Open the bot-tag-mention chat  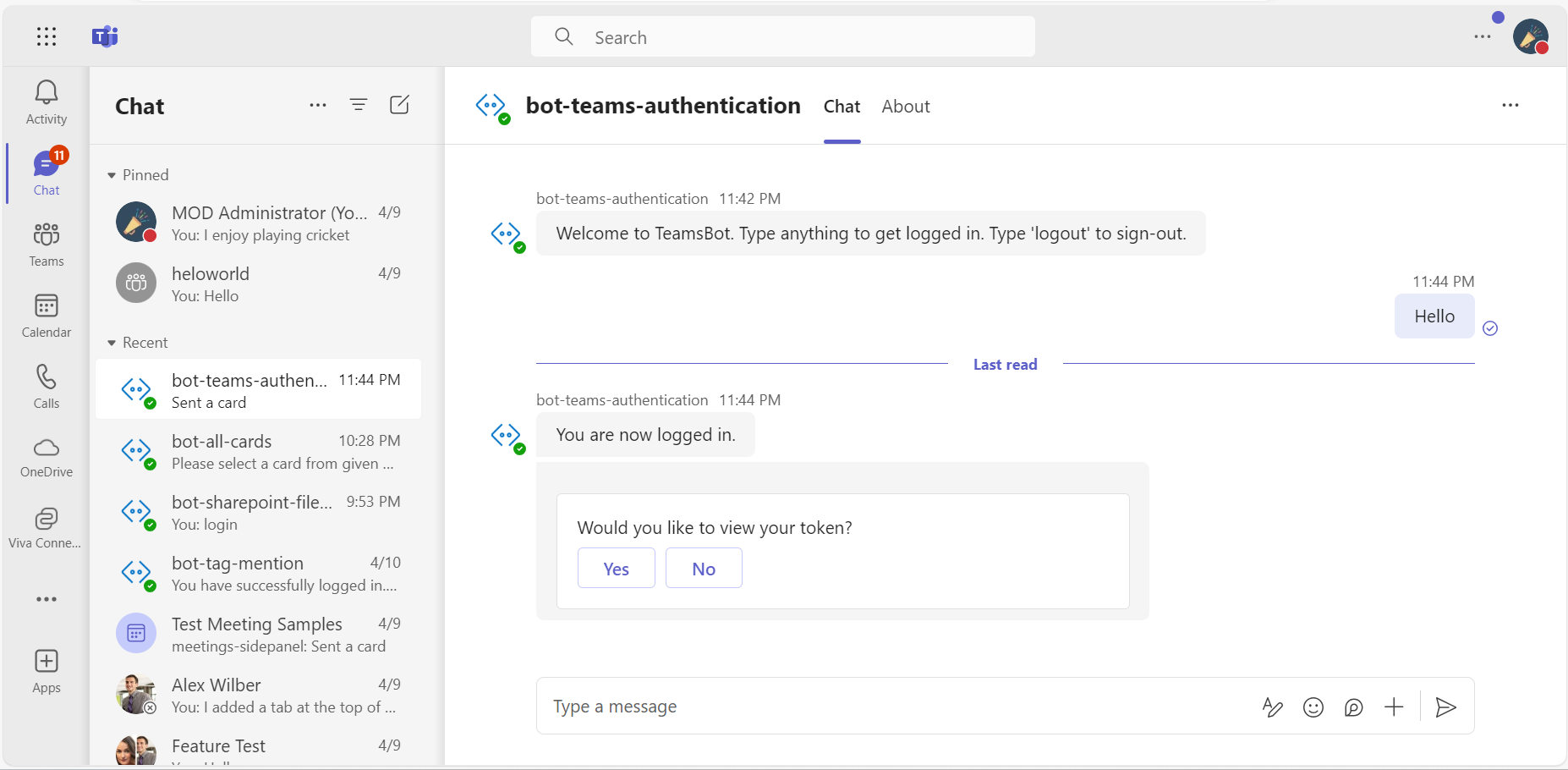258,573
